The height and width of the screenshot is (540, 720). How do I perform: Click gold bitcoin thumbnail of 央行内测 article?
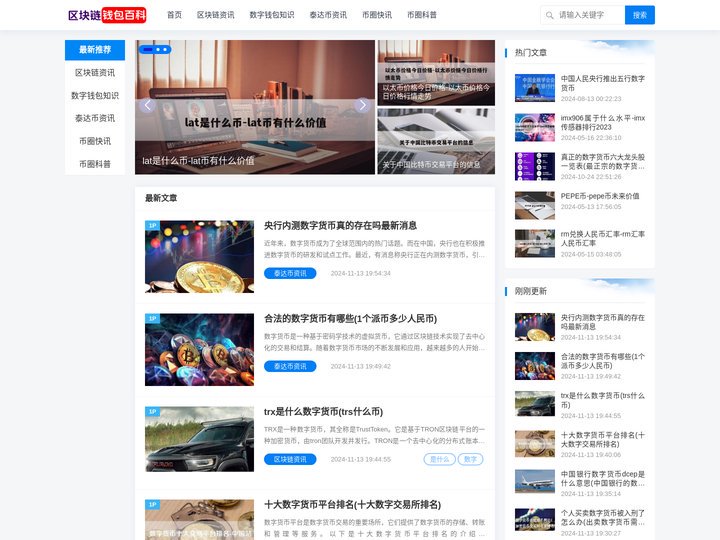click(x=199, y=257)
